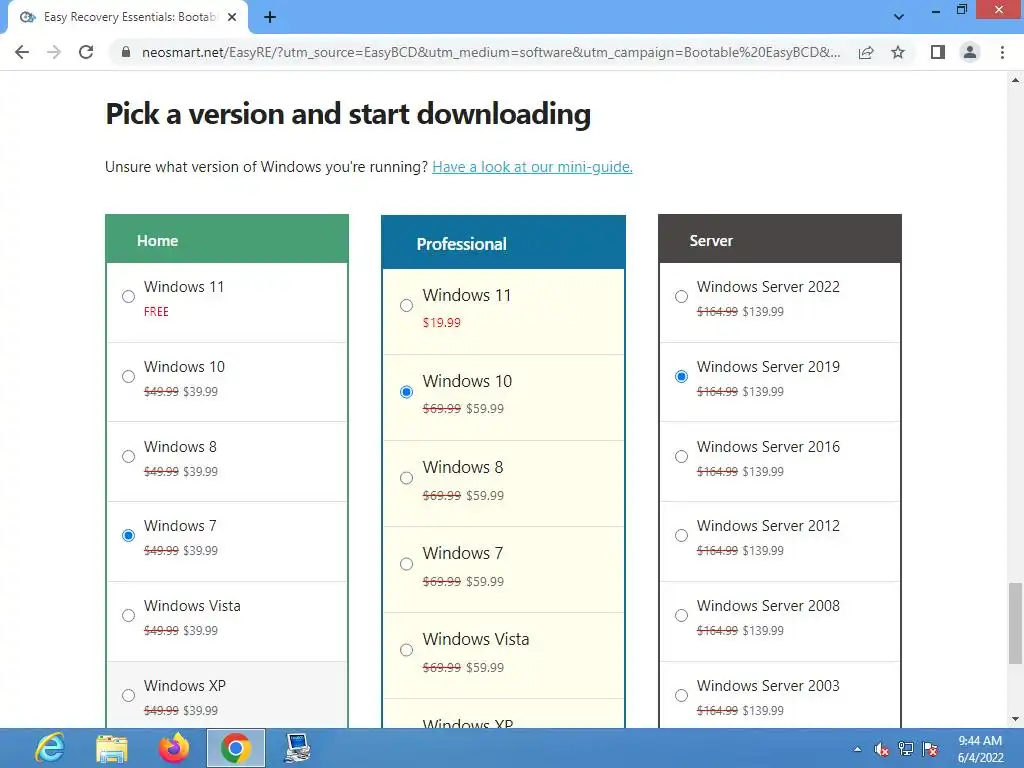Open the tab search dropdown

pyautogui.click(x=899, y=17)
